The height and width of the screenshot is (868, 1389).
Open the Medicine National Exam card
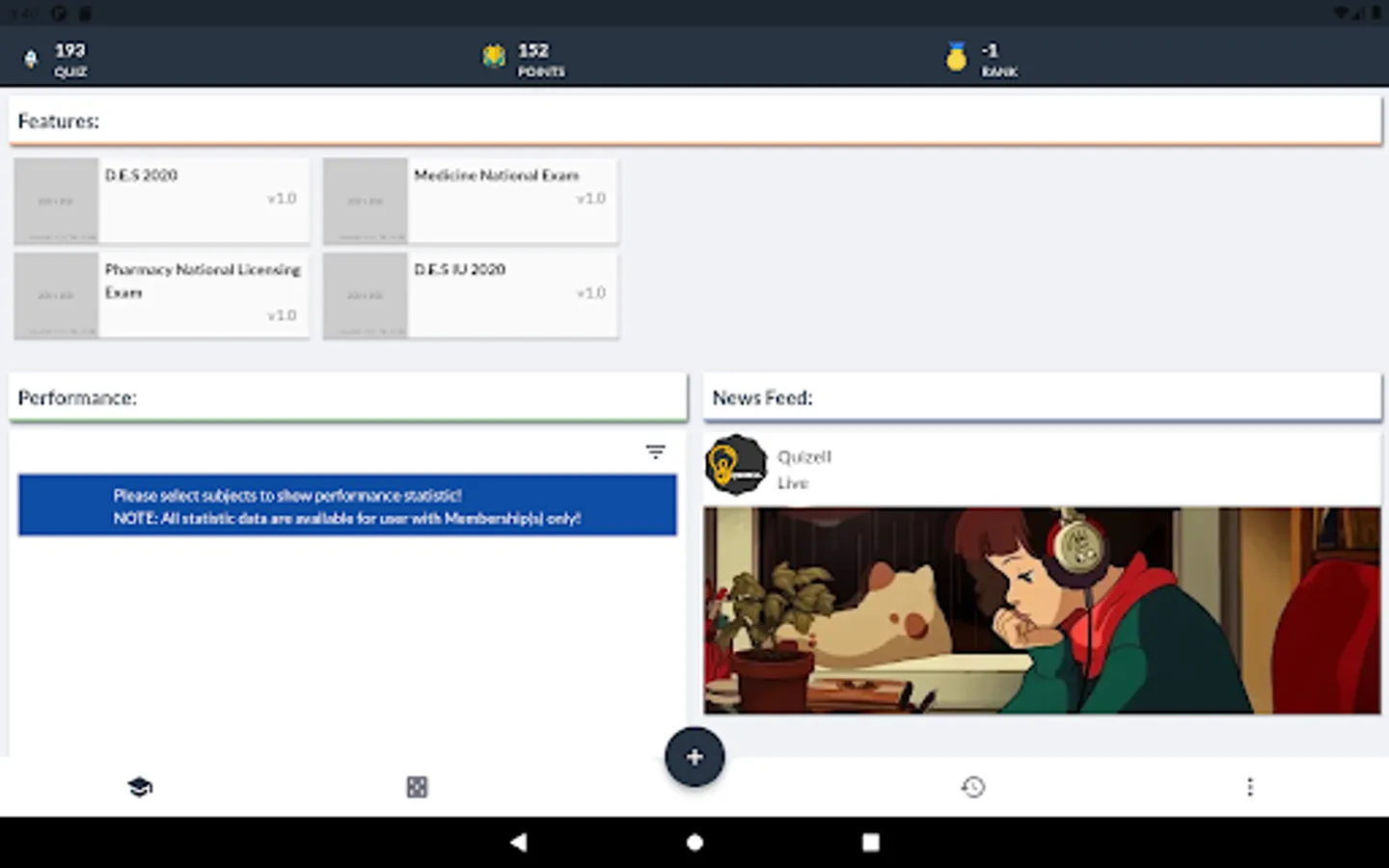click(471, 201)
